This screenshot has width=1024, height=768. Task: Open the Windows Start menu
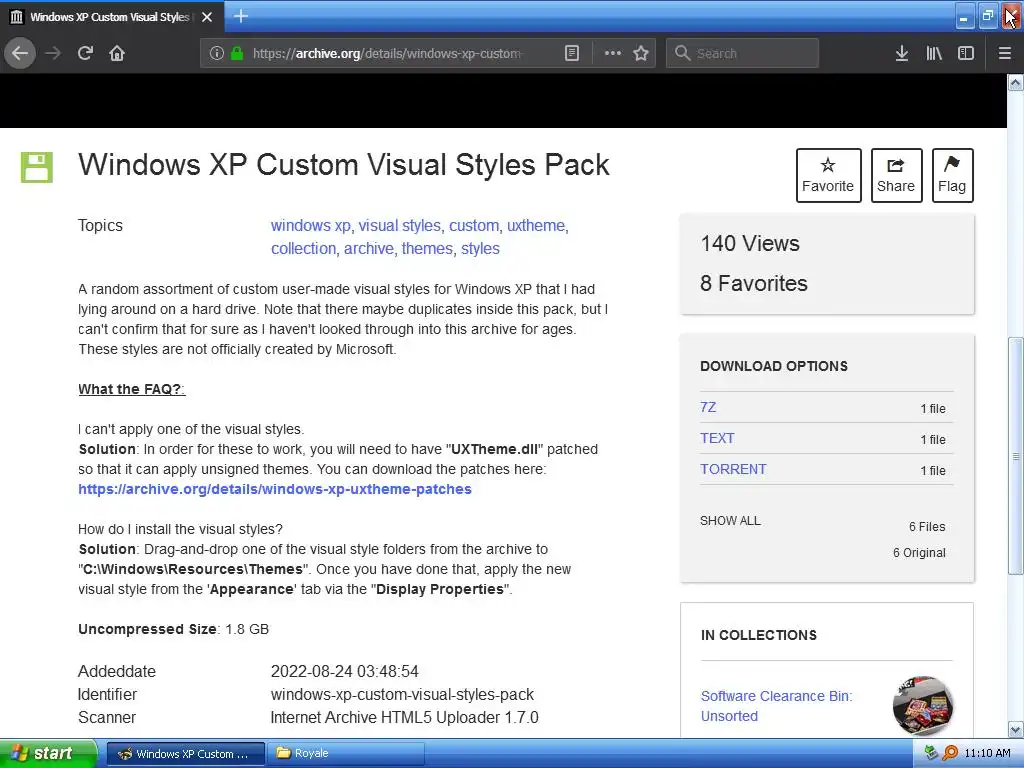pos(48,754)
